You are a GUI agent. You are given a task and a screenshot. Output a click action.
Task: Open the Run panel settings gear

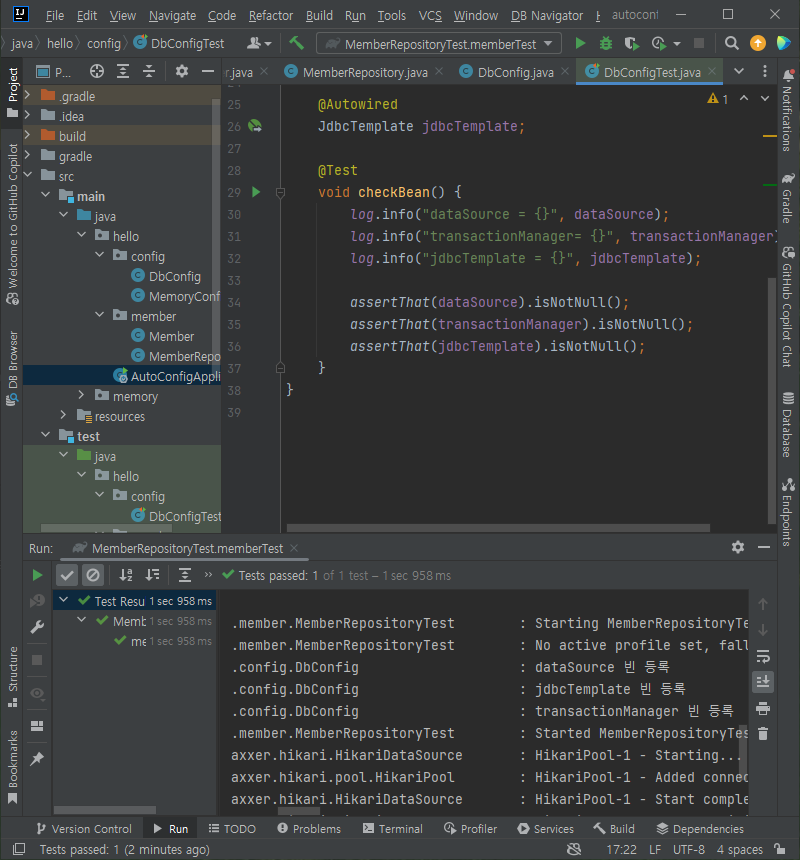pos(738,547)
